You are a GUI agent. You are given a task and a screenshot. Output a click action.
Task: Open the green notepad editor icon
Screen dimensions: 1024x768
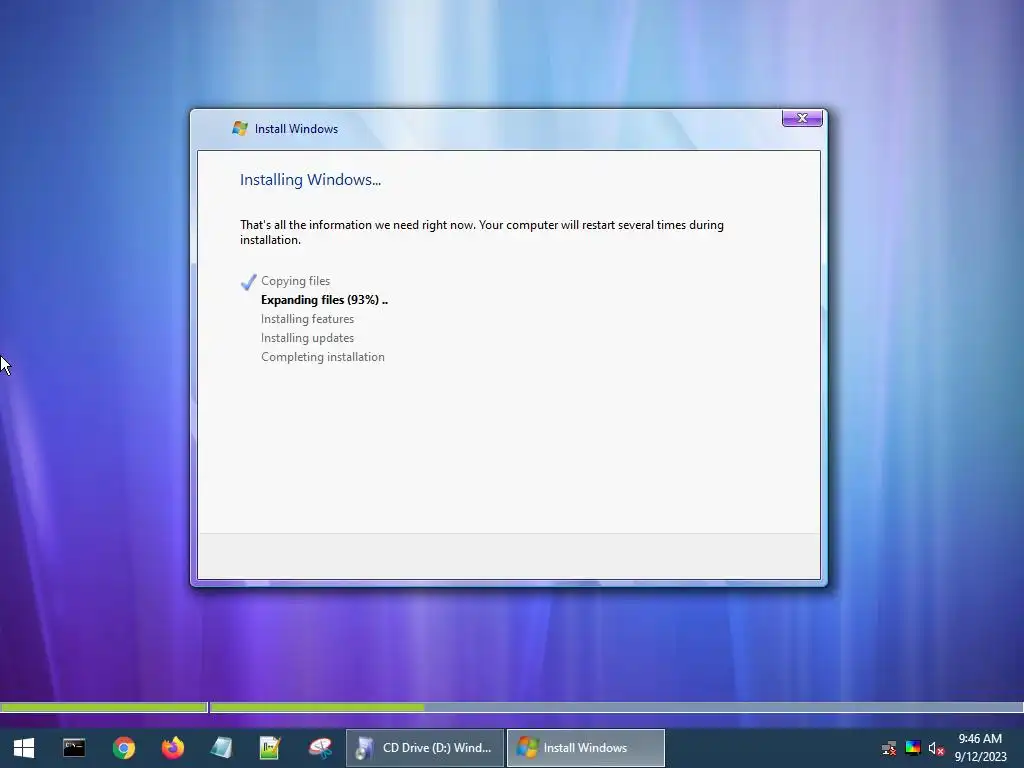pos(270,748)
